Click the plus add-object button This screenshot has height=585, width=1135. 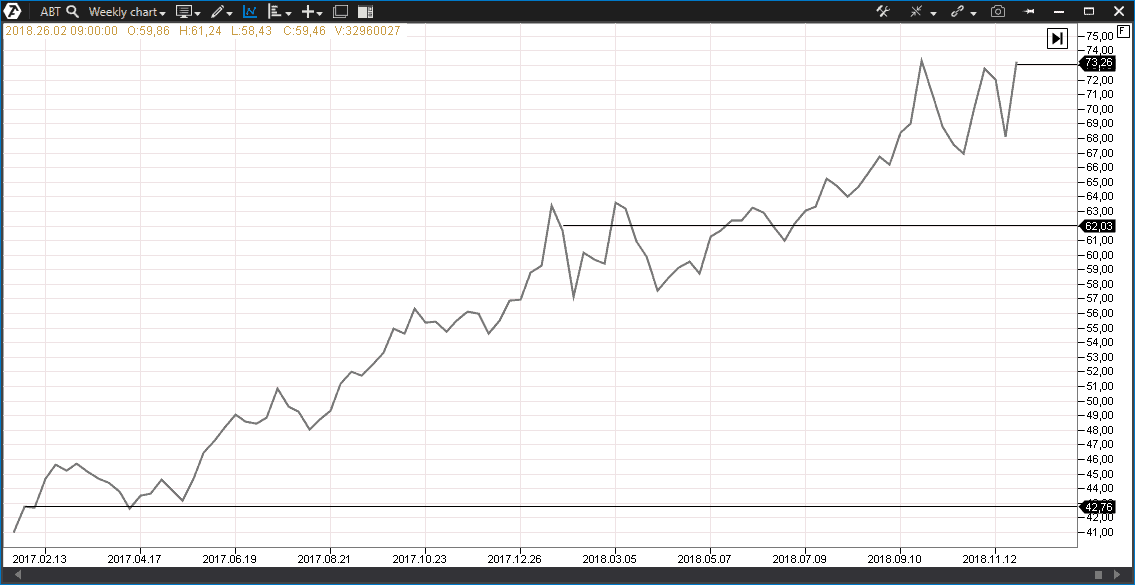311,12
